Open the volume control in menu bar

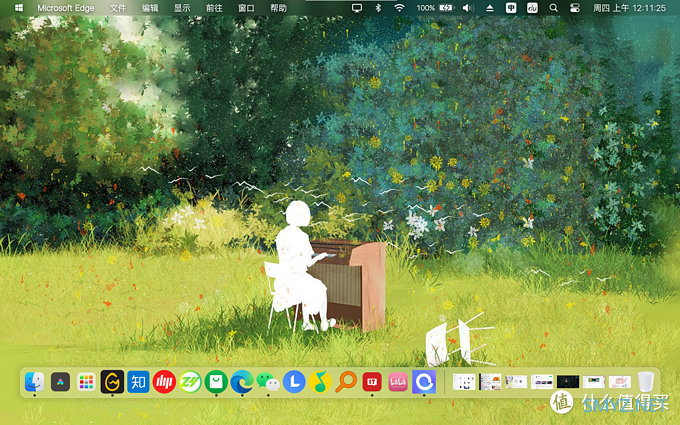[468, 8]
